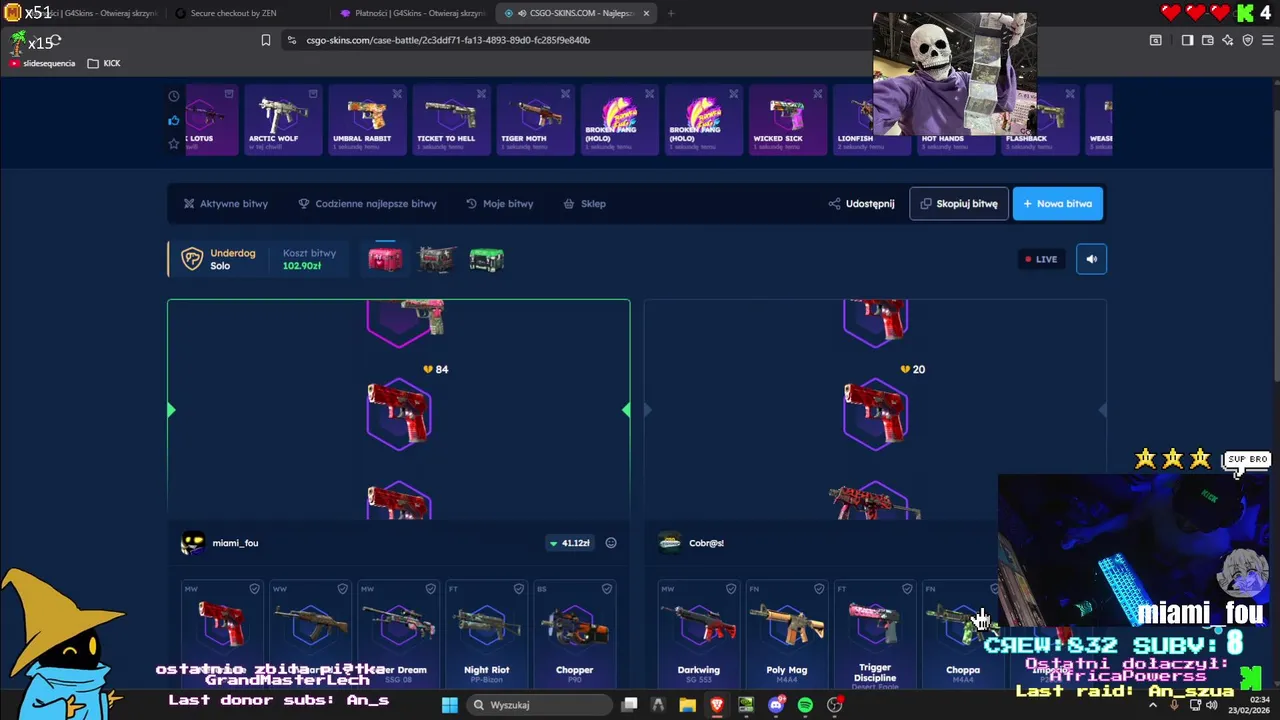This screenshot has height=720, width=1280.
Task: Click the Brave shields icon in toolbar
Action: point(1247,40)
